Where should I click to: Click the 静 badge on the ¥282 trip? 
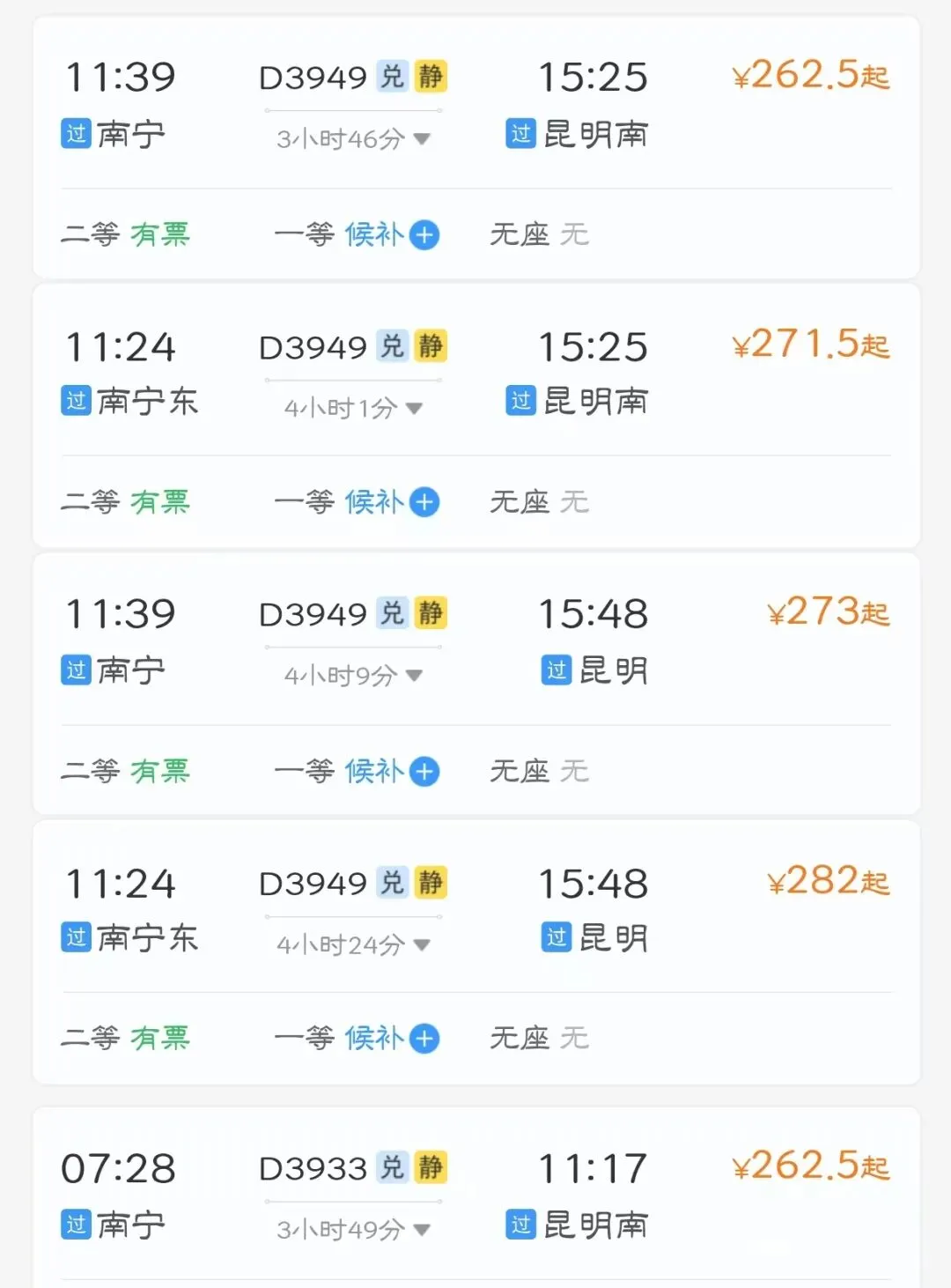pyautogui.click(x=431, y=883)
